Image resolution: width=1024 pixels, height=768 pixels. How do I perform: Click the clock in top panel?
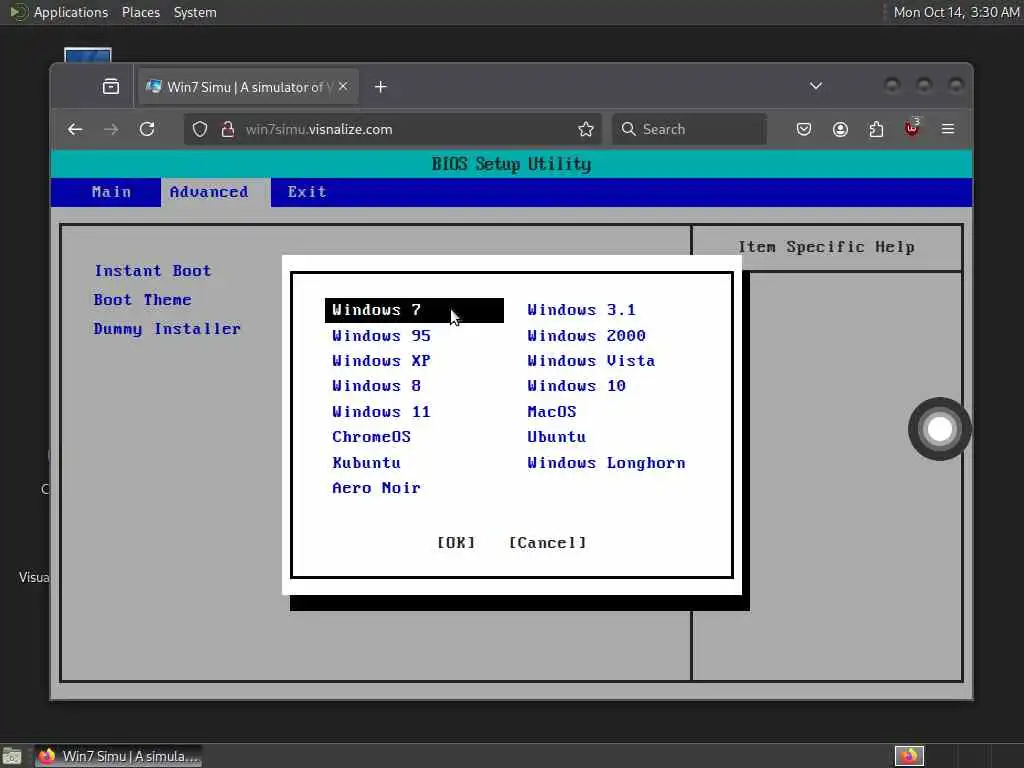(x=956, y=12)
